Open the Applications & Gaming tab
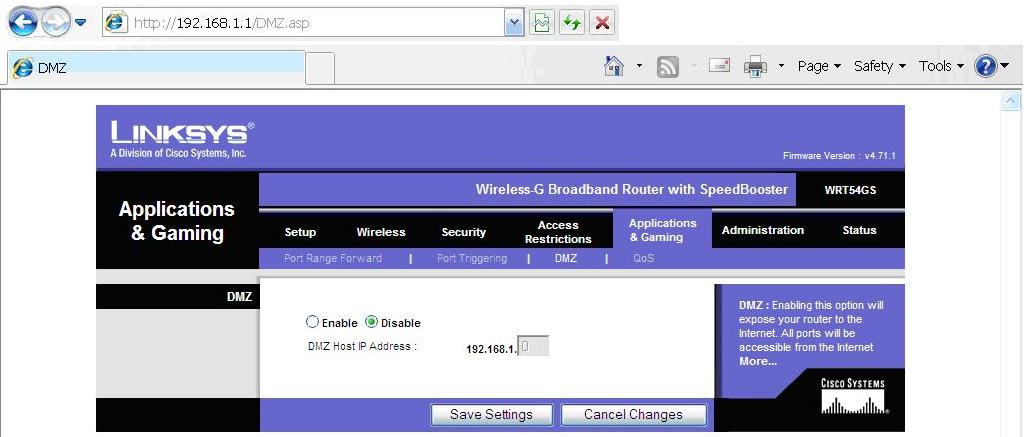This screenshot has height=437, width=1024. click(x=662, y=230)
